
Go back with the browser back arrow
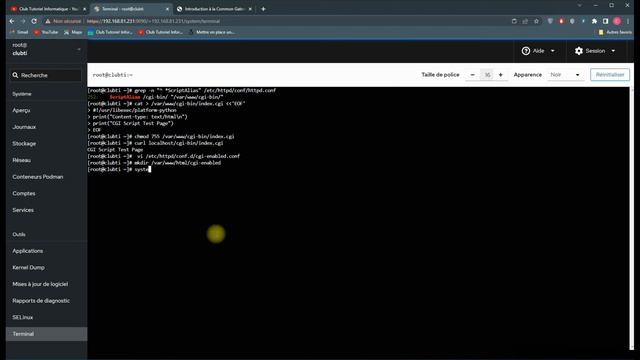click(12, 21)
